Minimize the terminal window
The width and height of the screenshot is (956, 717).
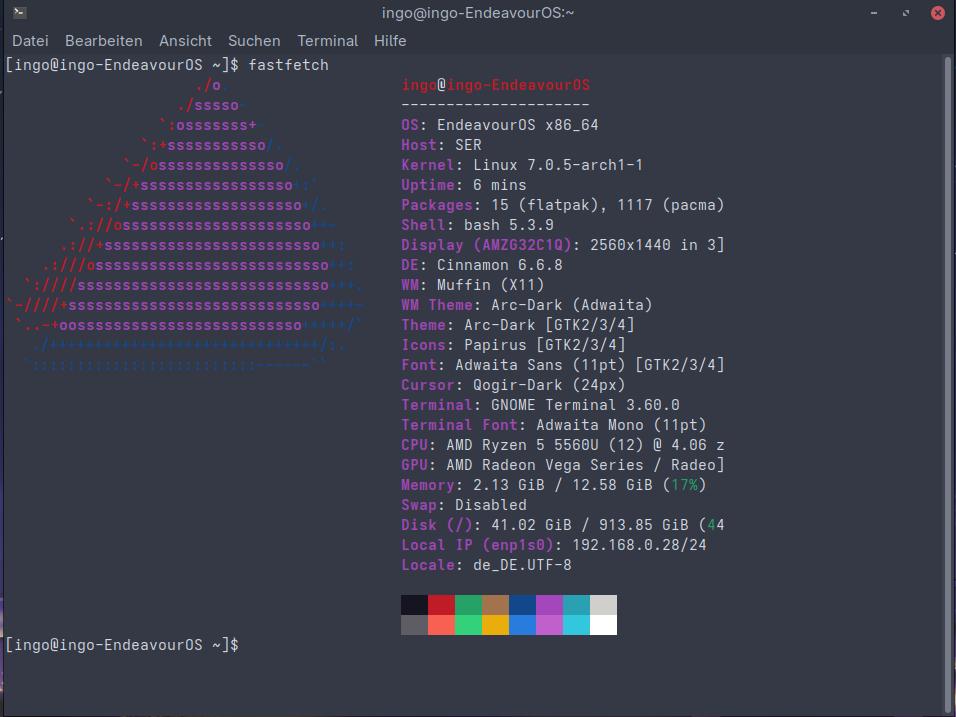tap(874, 13)
